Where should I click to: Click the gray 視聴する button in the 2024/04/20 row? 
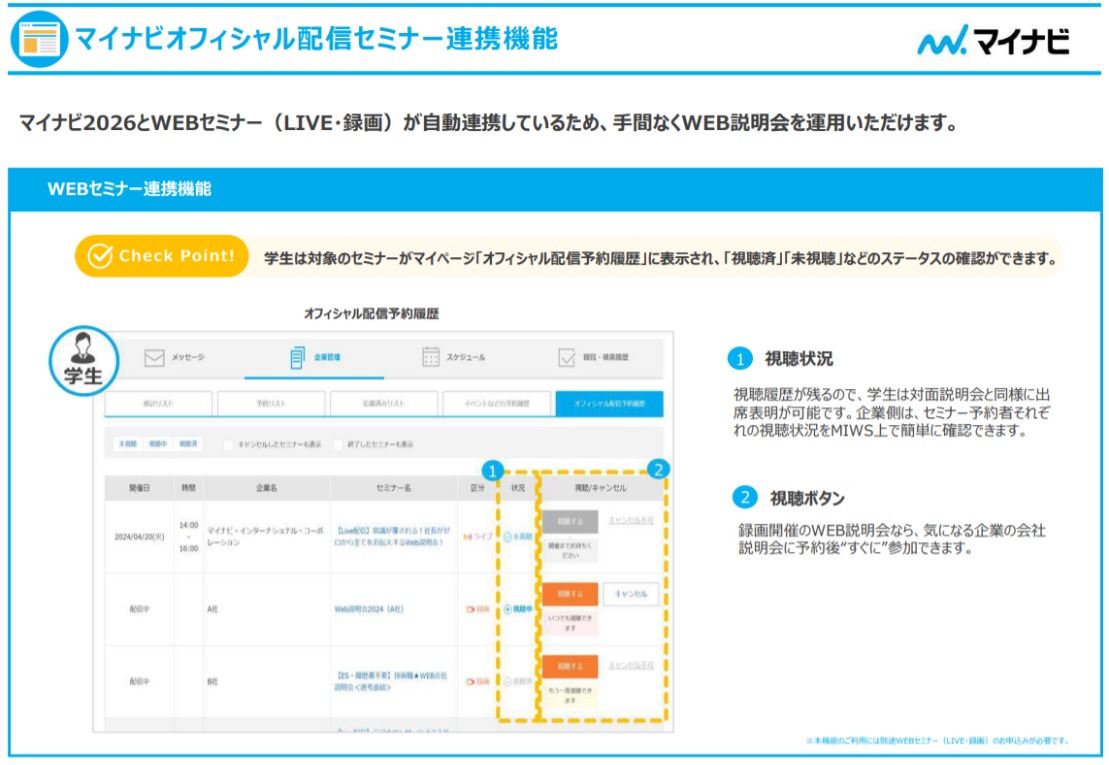(570, 522)
